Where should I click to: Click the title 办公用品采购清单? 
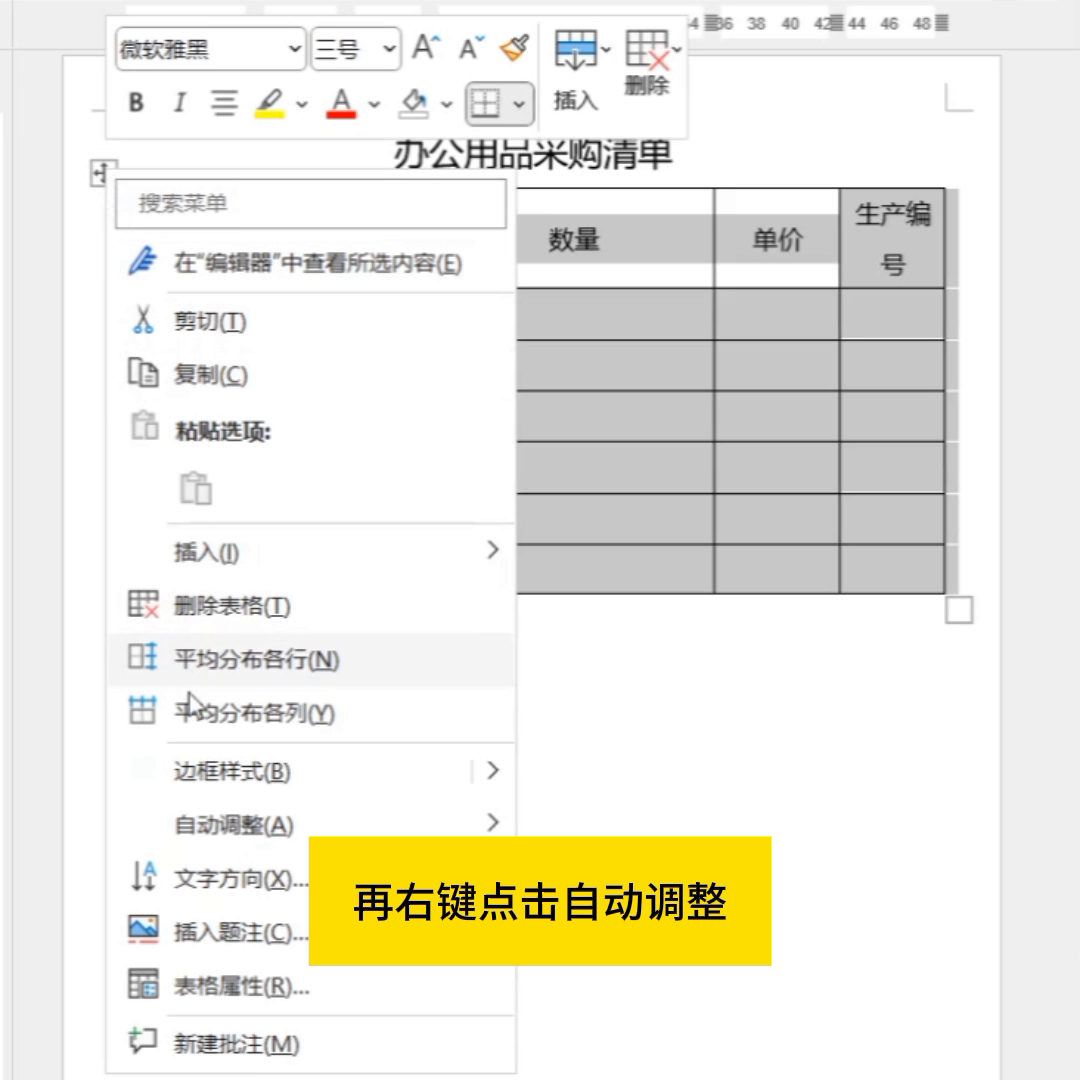[532, 154]
